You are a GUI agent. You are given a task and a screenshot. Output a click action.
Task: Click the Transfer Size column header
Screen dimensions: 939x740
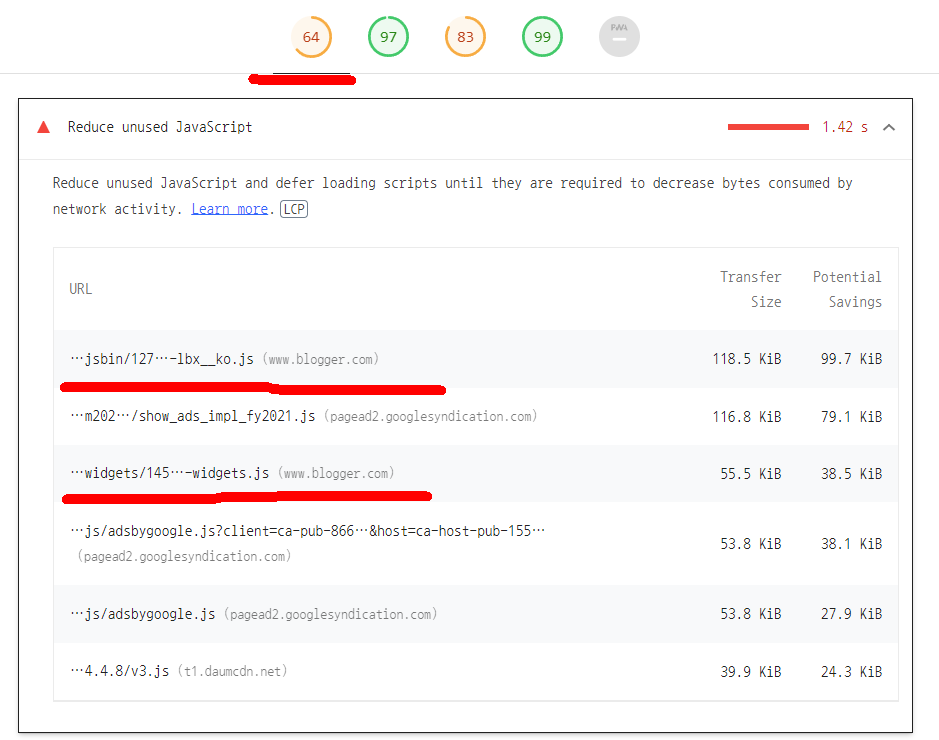[751, 289]
